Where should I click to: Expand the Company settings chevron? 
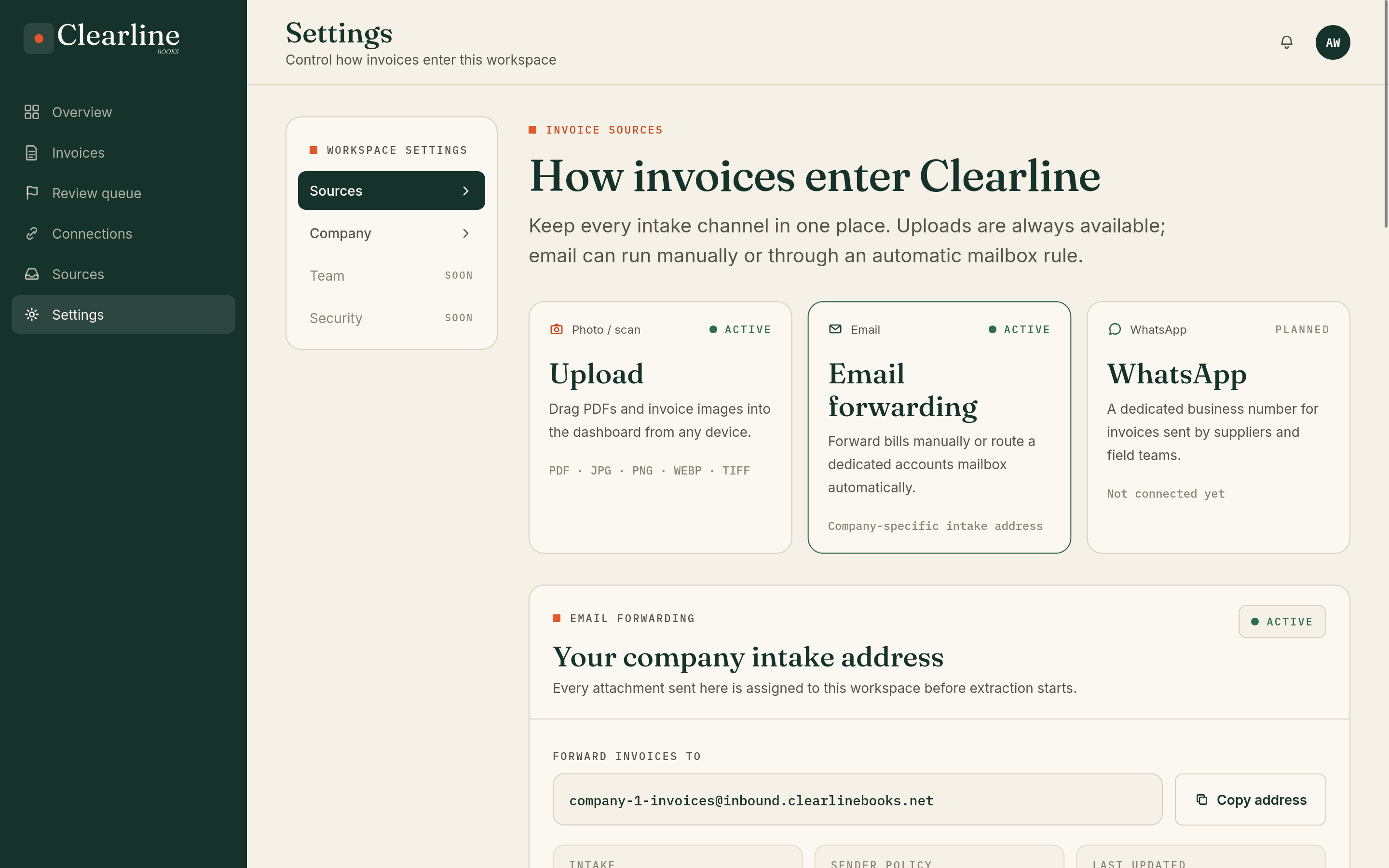point(465,234)
